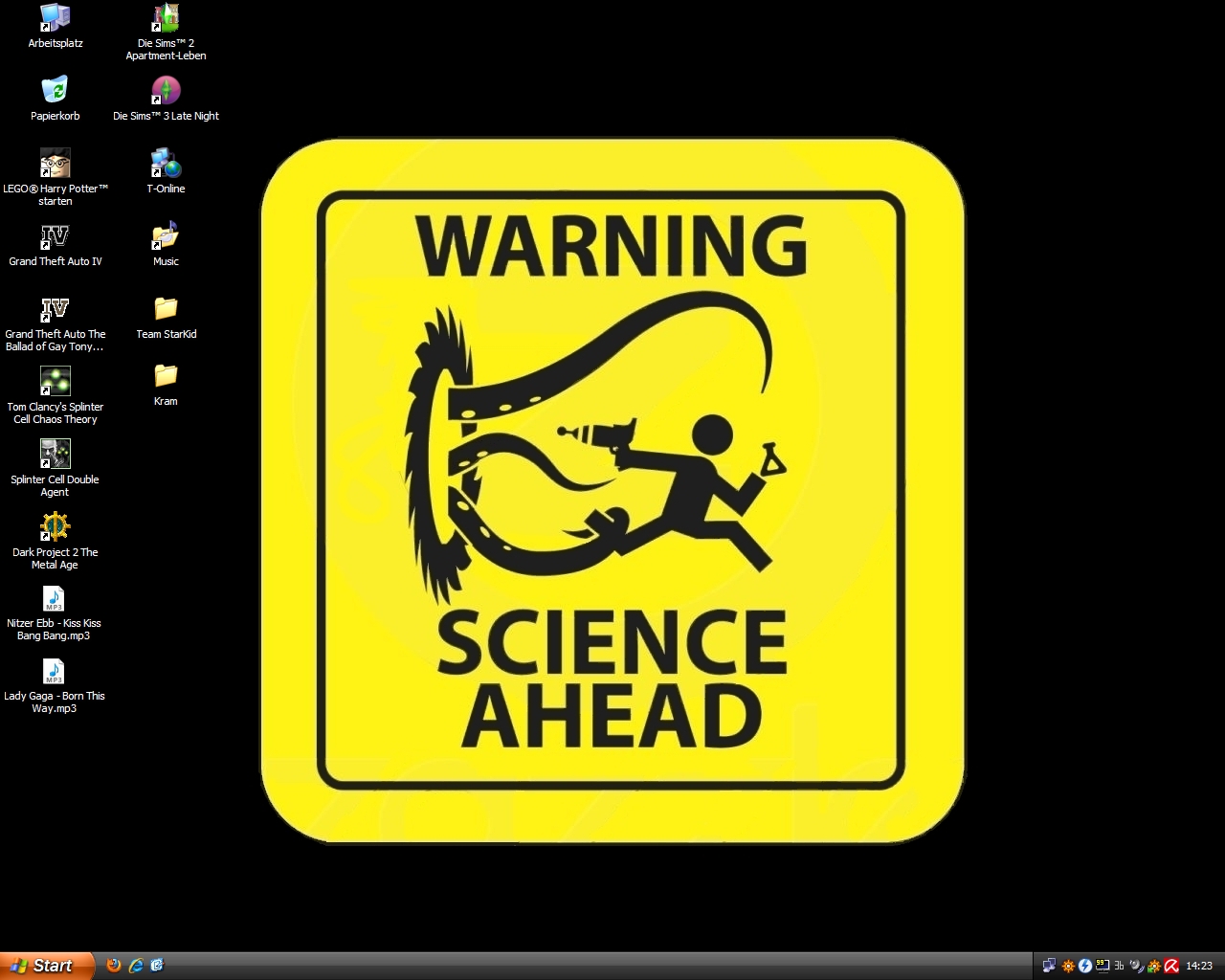Launch Firefox from the quick launch bar
The width and height of the screenshot is (1225, 980).
tap(114, 966)
